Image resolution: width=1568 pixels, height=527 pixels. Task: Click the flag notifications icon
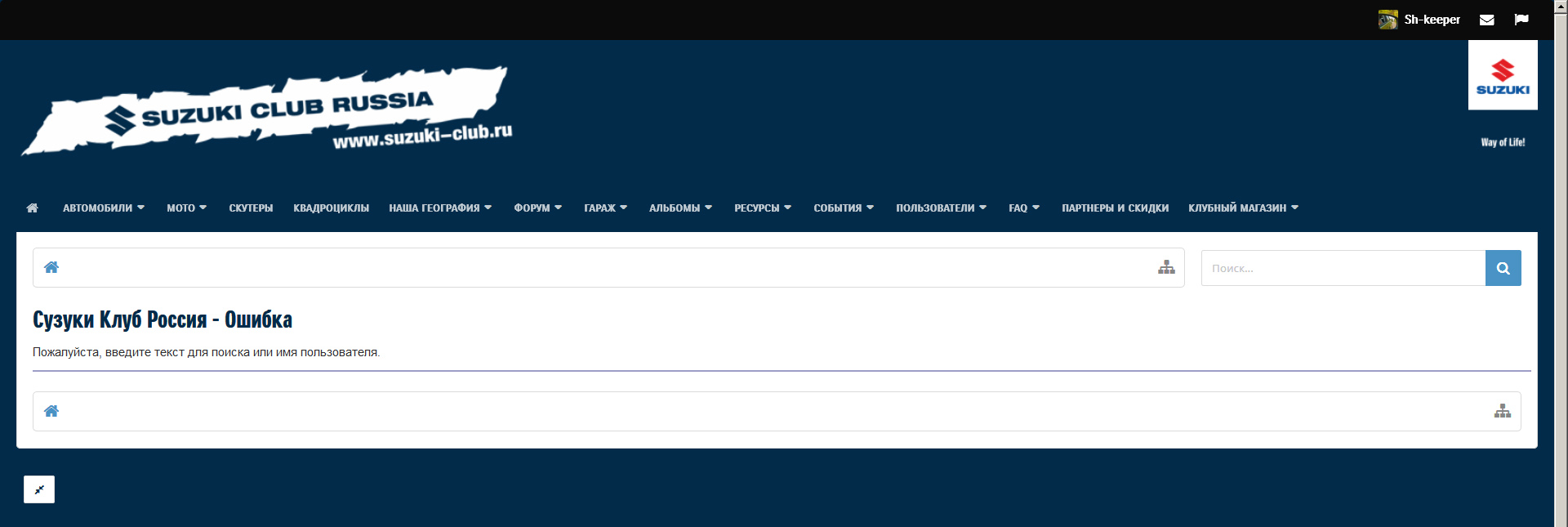[x=1521, y=20]
